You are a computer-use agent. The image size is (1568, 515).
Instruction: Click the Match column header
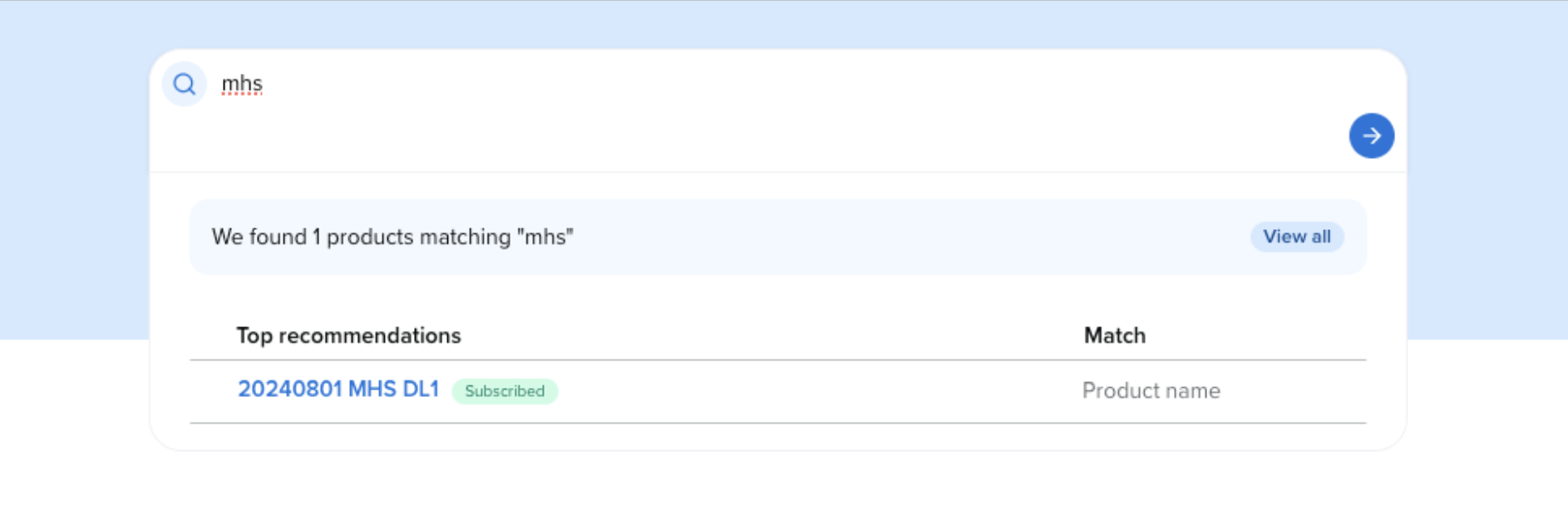pyautogui.click(x=1114, y=336)
